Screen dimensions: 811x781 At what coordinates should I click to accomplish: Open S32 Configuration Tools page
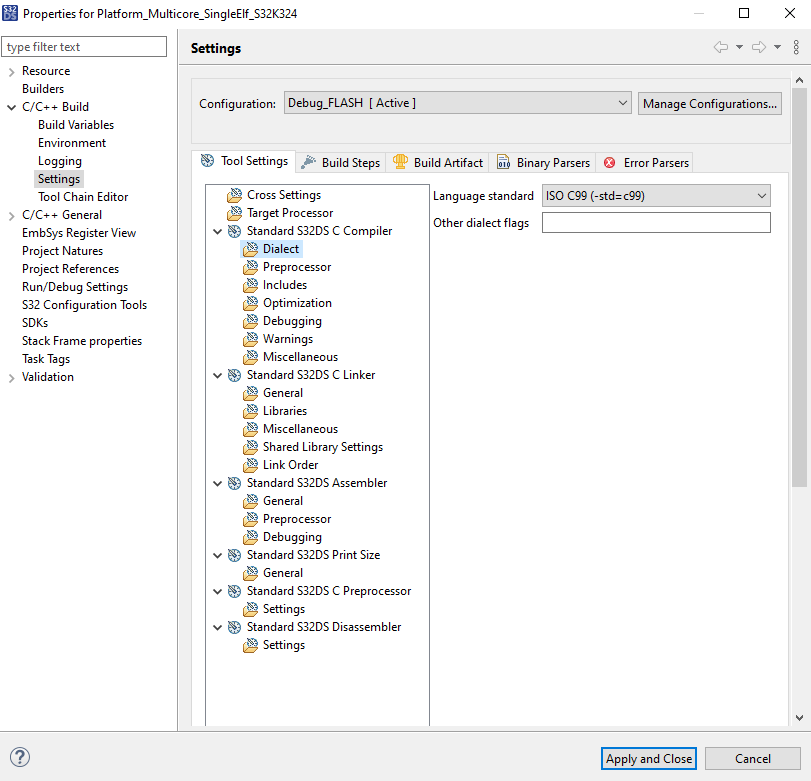(84, 305)
